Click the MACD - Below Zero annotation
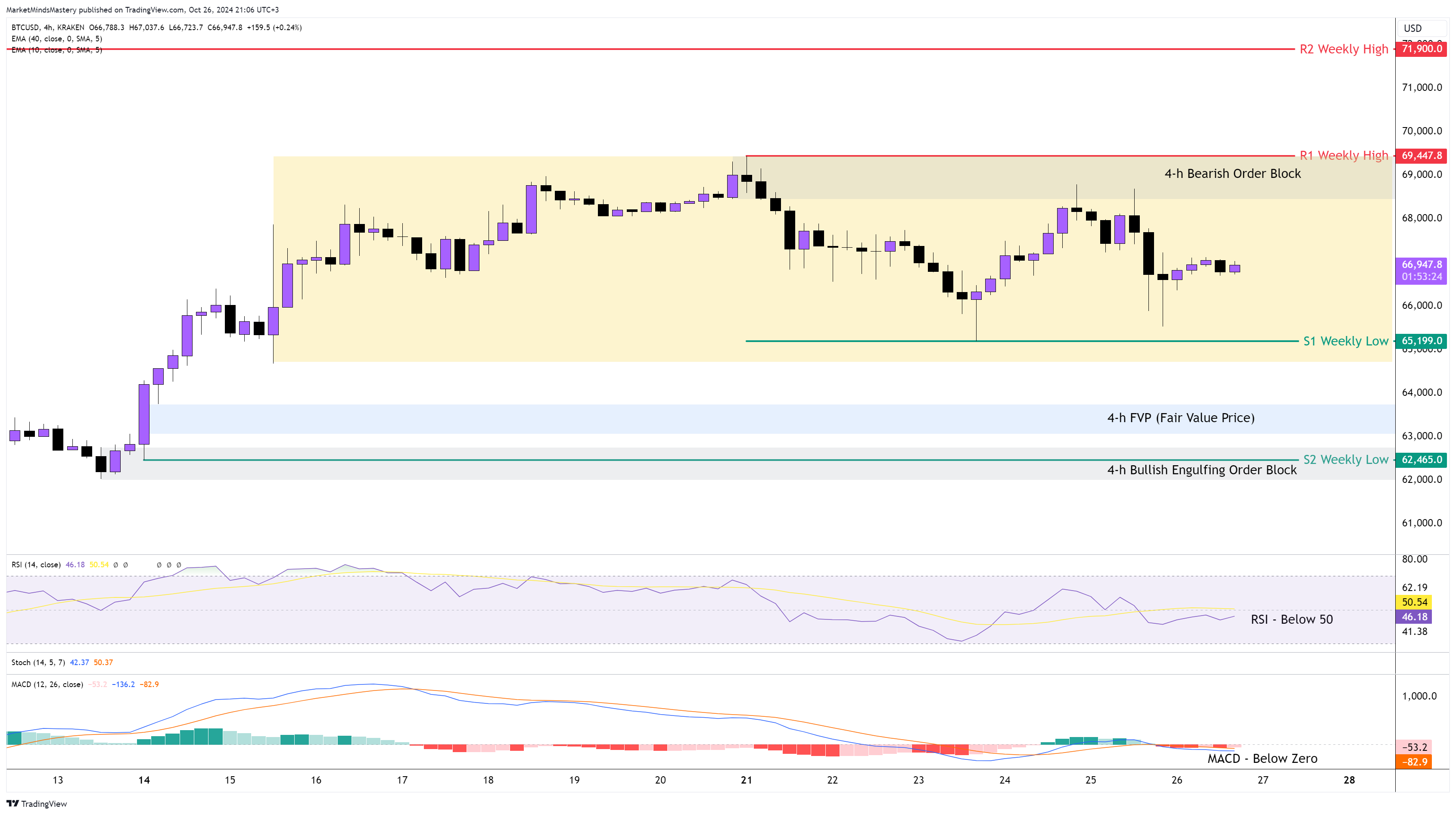1456x815 pixels. pyautogui.click(x=1262, y=759)
